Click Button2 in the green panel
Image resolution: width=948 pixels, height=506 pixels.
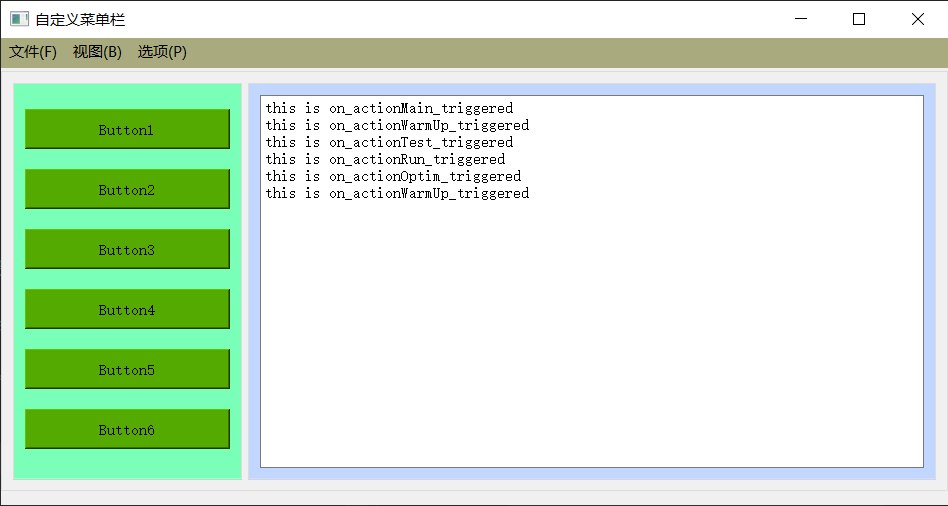tap(127, 189)
